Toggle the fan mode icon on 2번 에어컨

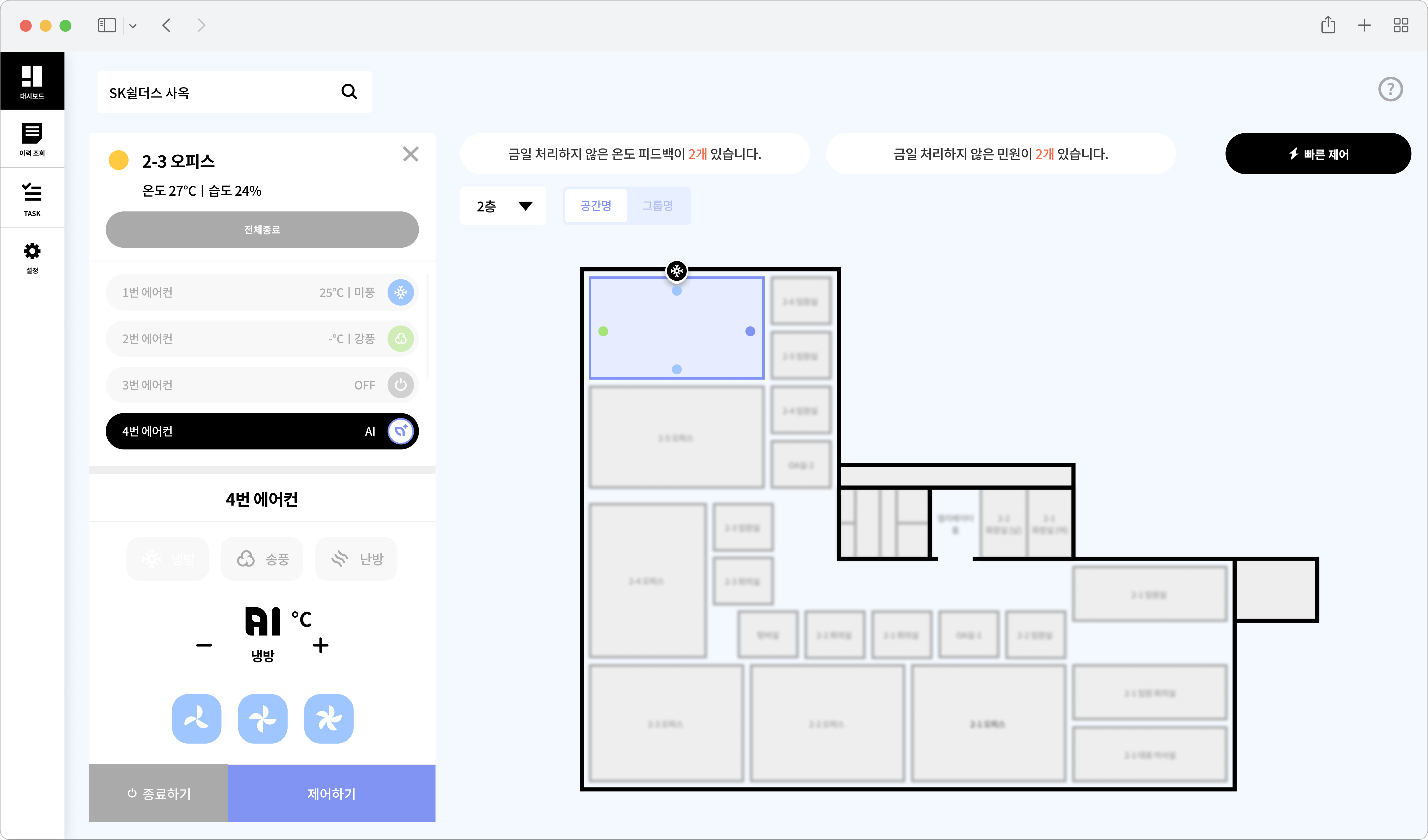[401, 339]
